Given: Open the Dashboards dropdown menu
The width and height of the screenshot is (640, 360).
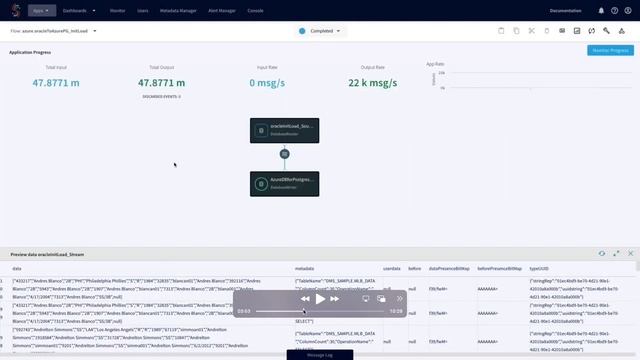Looking at the screenshot, I should pos(79,11).
